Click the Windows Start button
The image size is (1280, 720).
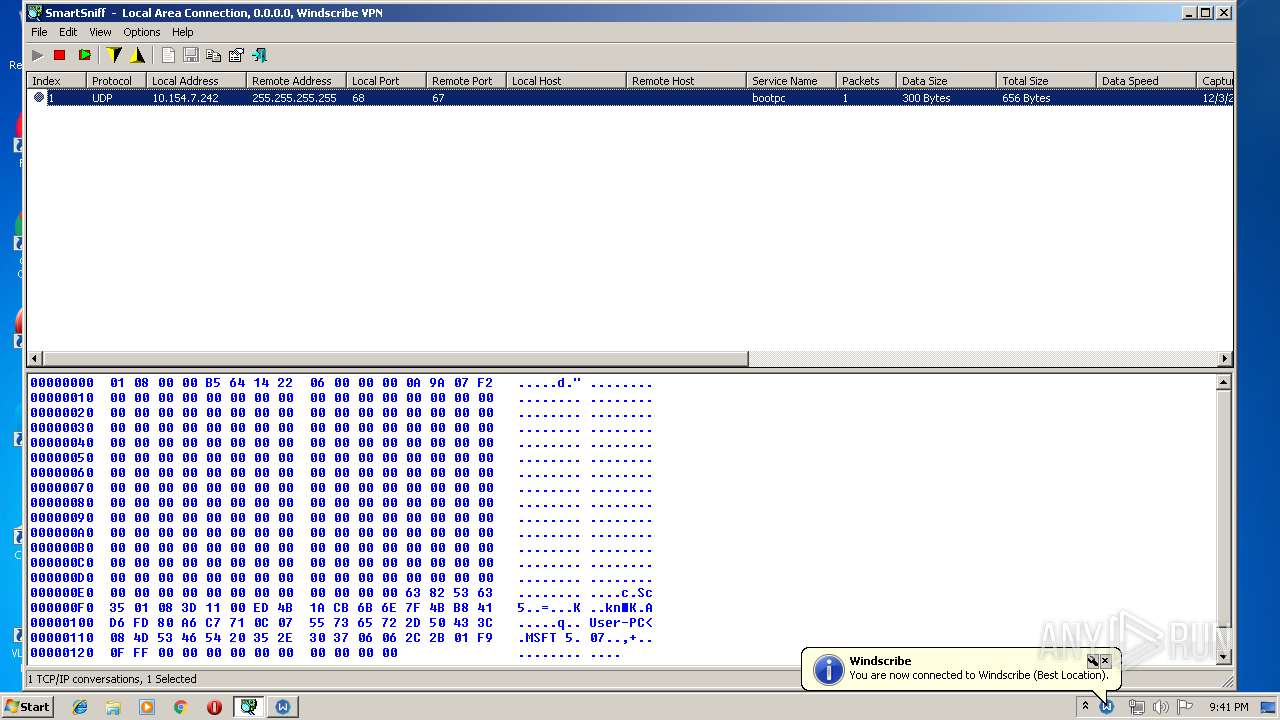pyautogui.click(x=28, y=706)
